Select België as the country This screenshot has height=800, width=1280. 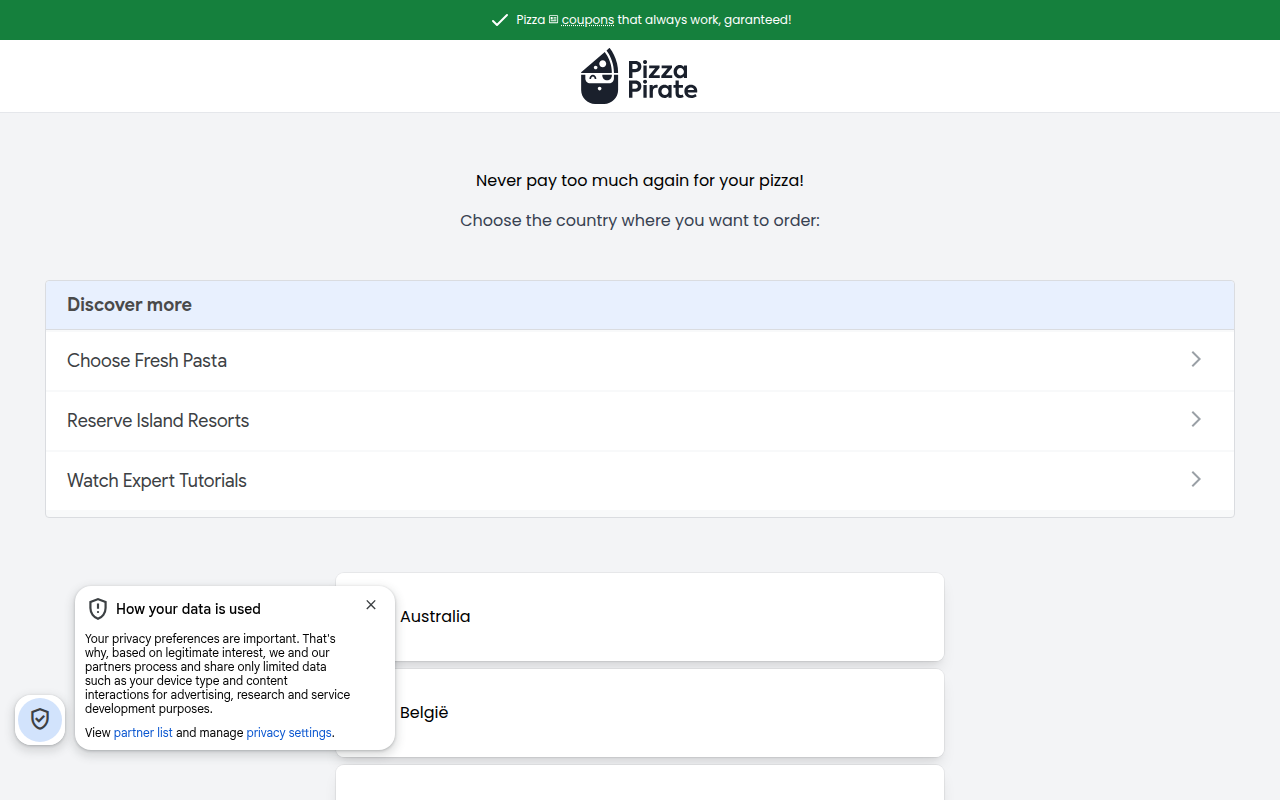640,713
